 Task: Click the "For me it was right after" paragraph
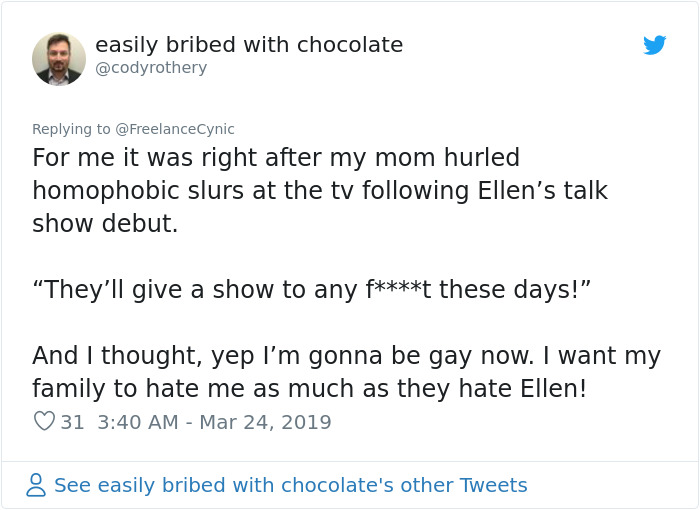click(320, 190)
